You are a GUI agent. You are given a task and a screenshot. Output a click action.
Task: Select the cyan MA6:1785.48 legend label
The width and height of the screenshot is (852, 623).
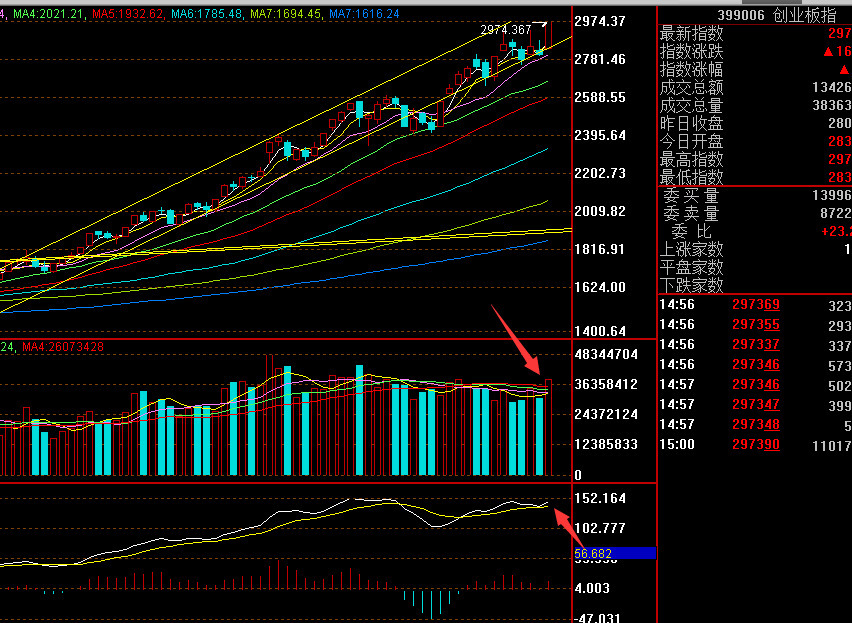(x=206, y=14)
